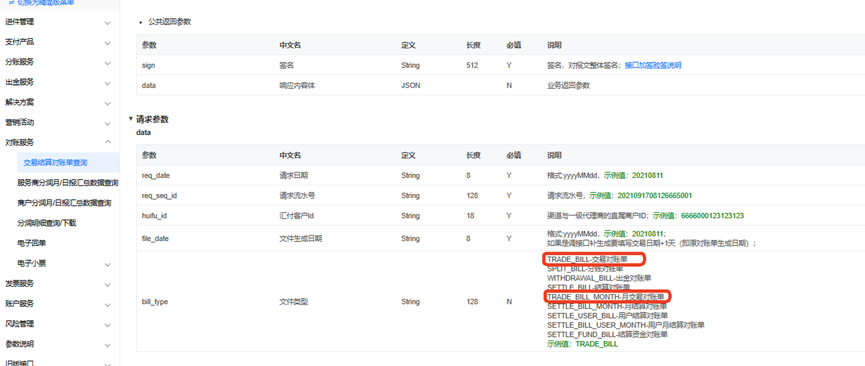Click the bill_type parameter cell
This screenshot has height=366, width=865.
click(155, 302)
